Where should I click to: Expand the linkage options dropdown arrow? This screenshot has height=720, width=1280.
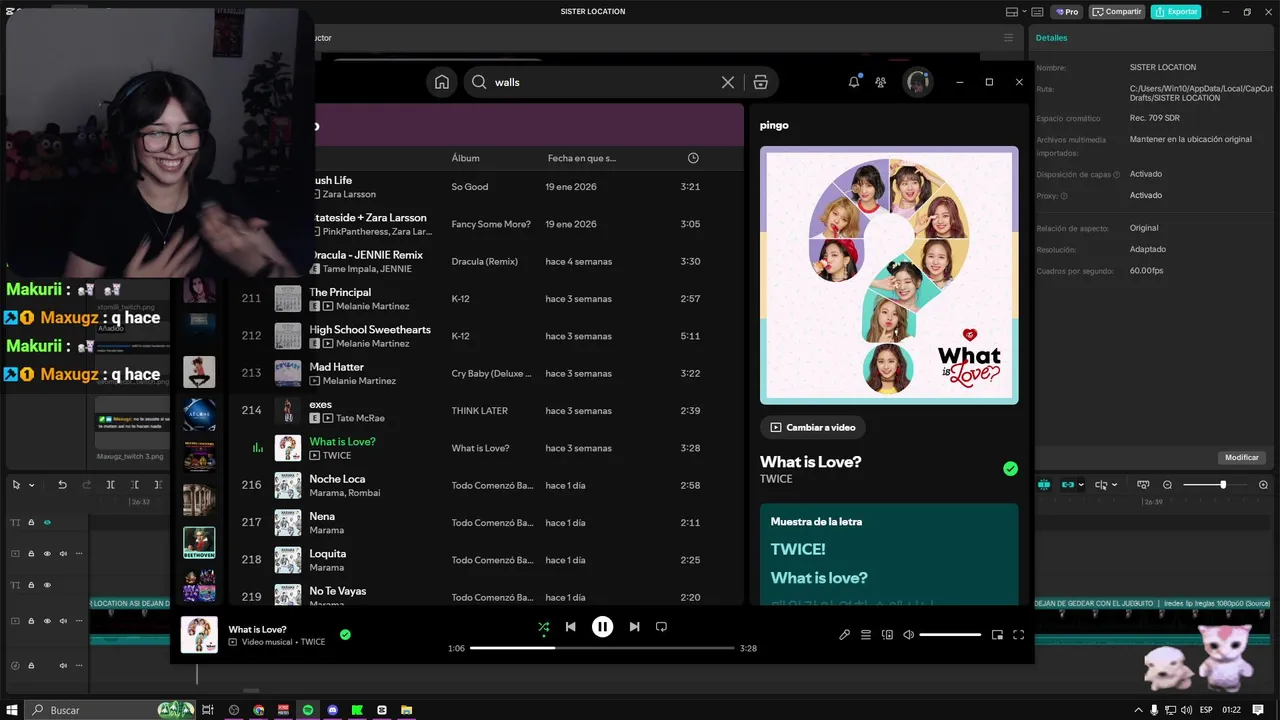point(1081,485)
